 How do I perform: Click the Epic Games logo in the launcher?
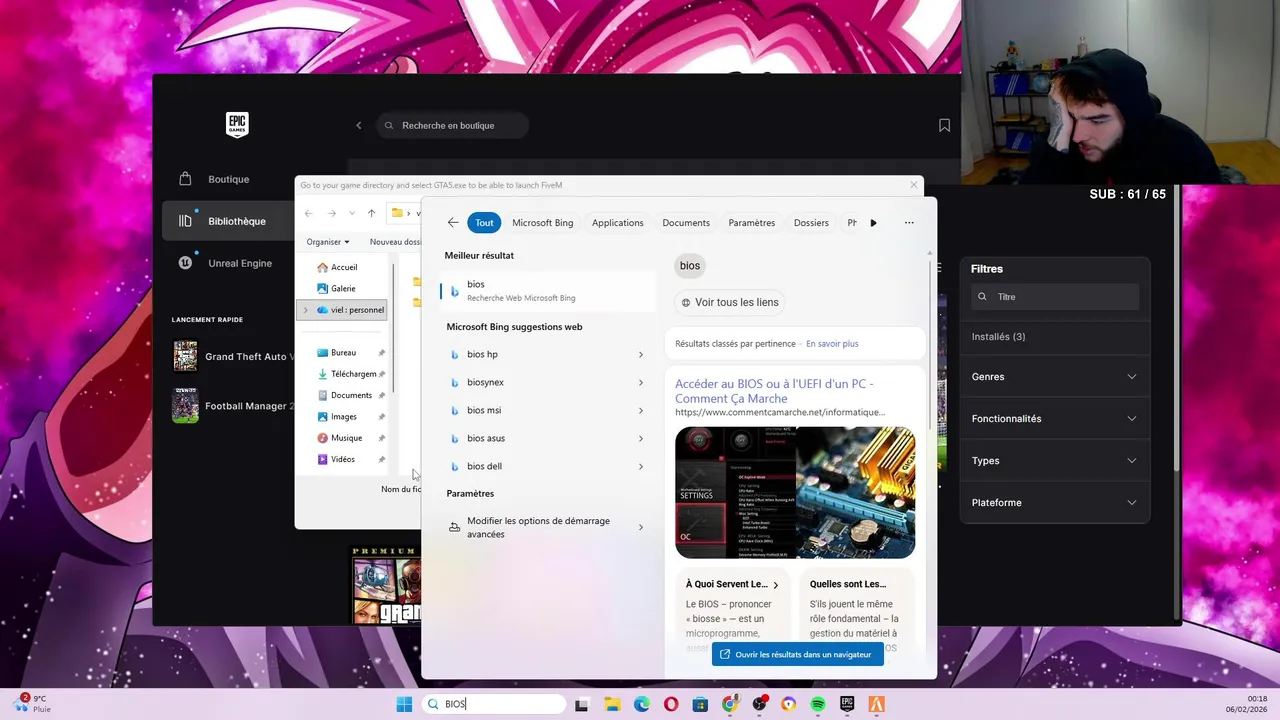click(x=237, y=125)
